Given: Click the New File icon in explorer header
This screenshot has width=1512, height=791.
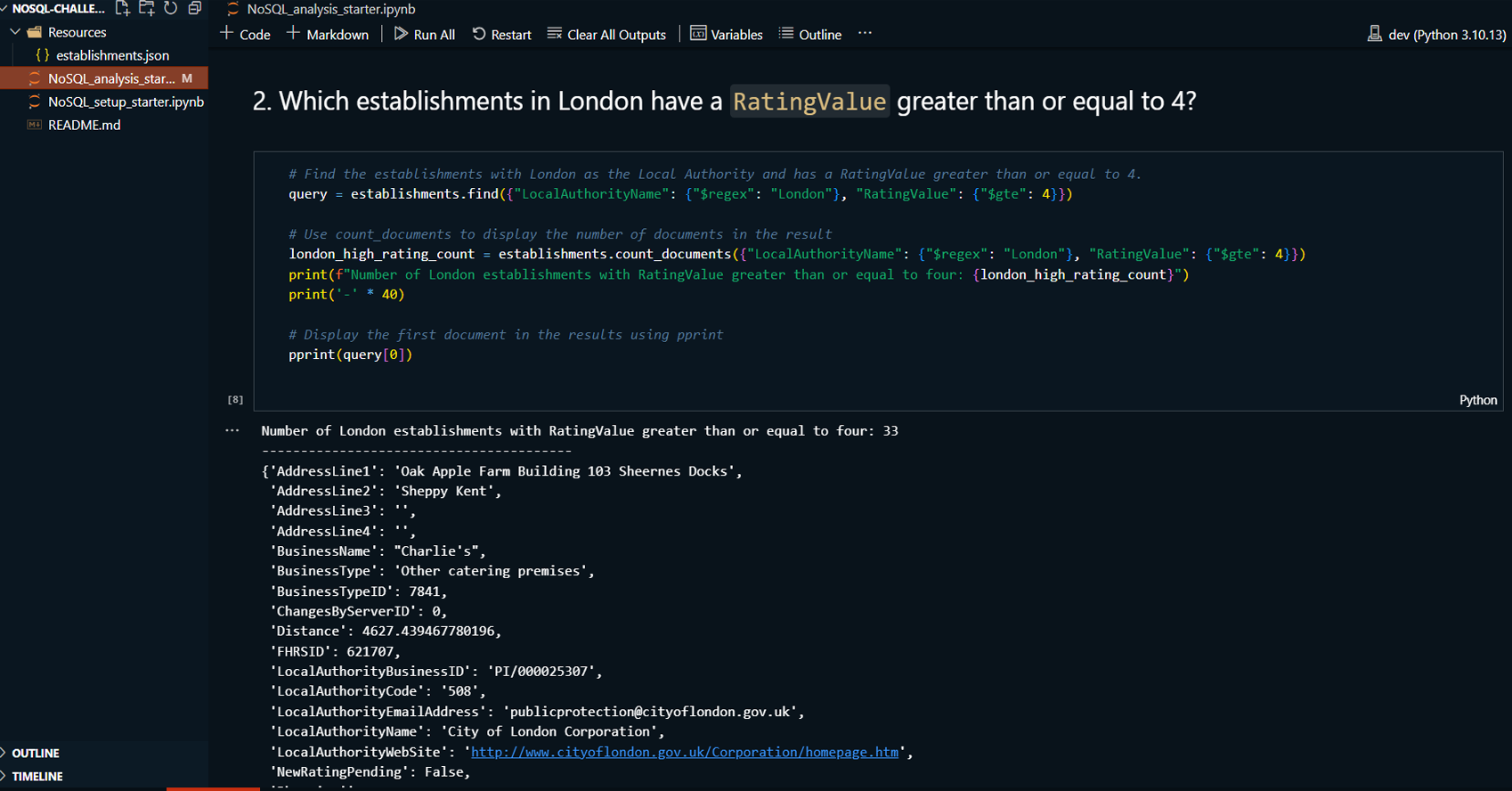Looking at the screenshot, I should click(x=123, y=8).
